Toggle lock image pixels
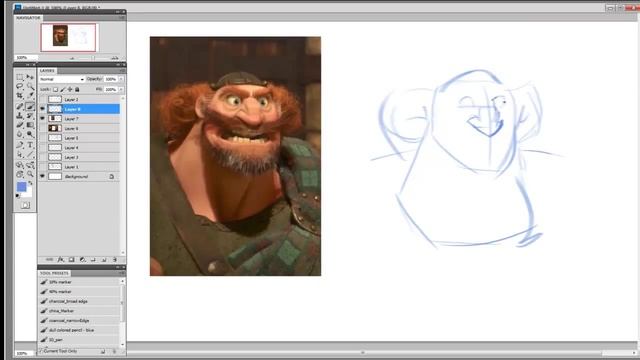Viewport: 640px width, 360px height. [63, 89]
